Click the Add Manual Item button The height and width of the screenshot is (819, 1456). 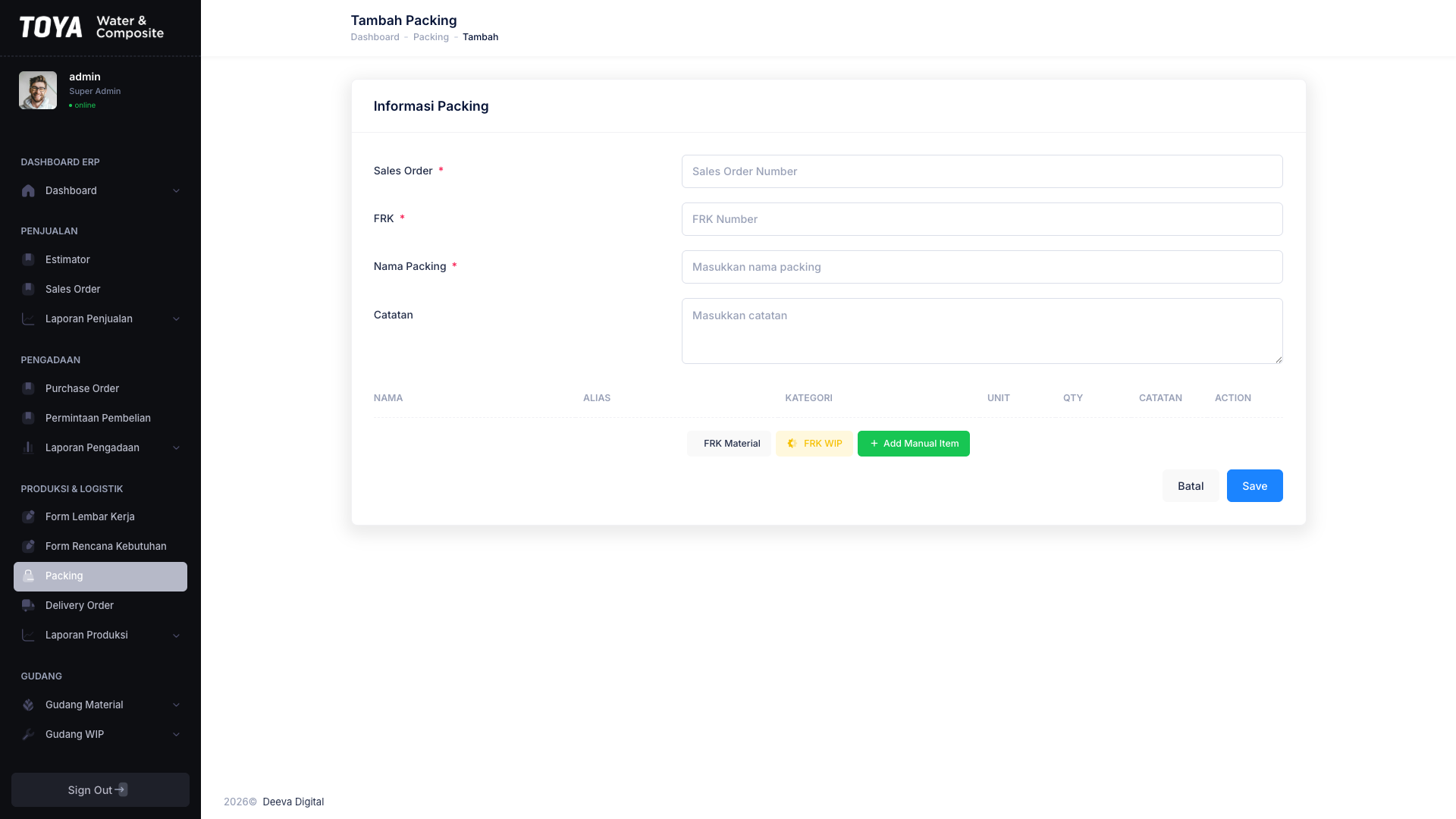click(x=913, y=444)
